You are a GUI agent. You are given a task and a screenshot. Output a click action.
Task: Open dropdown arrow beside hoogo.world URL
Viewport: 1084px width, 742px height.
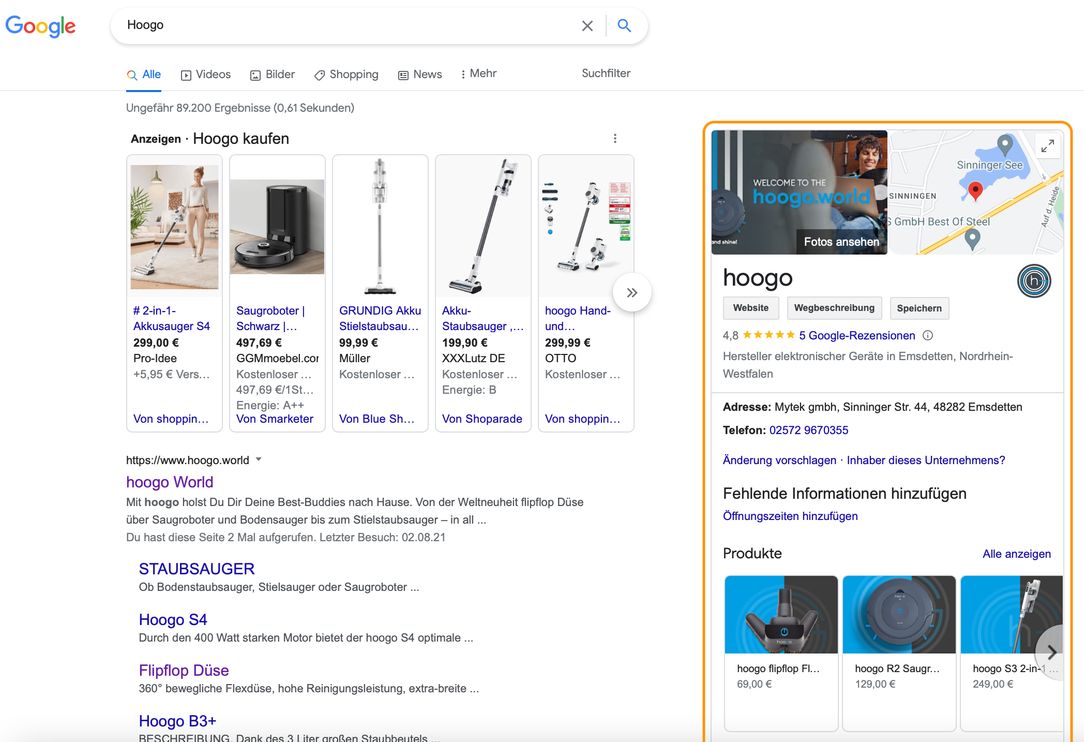(x=259, y=459)
